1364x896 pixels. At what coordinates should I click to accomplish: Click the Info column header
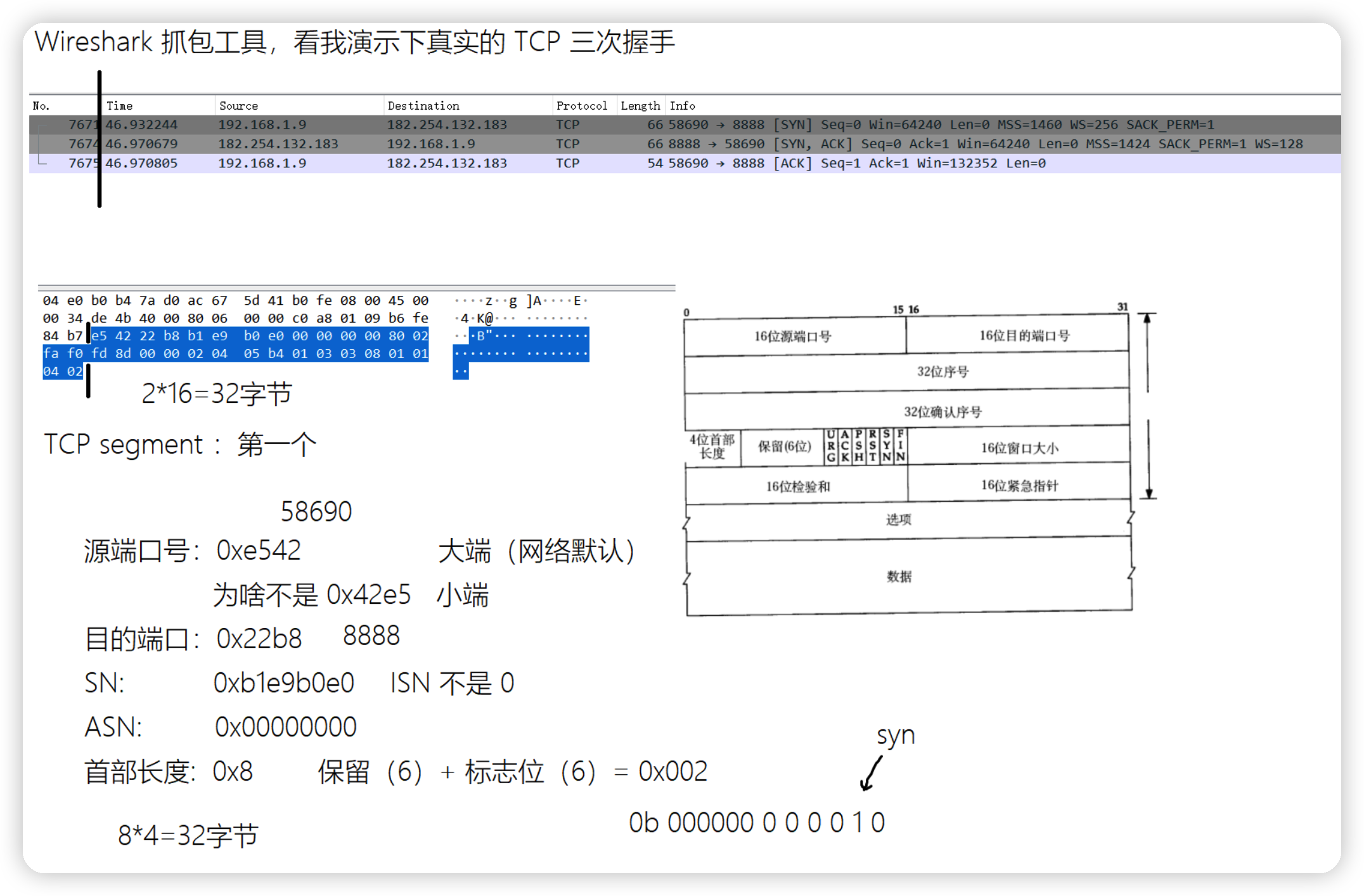pos(682,106)
